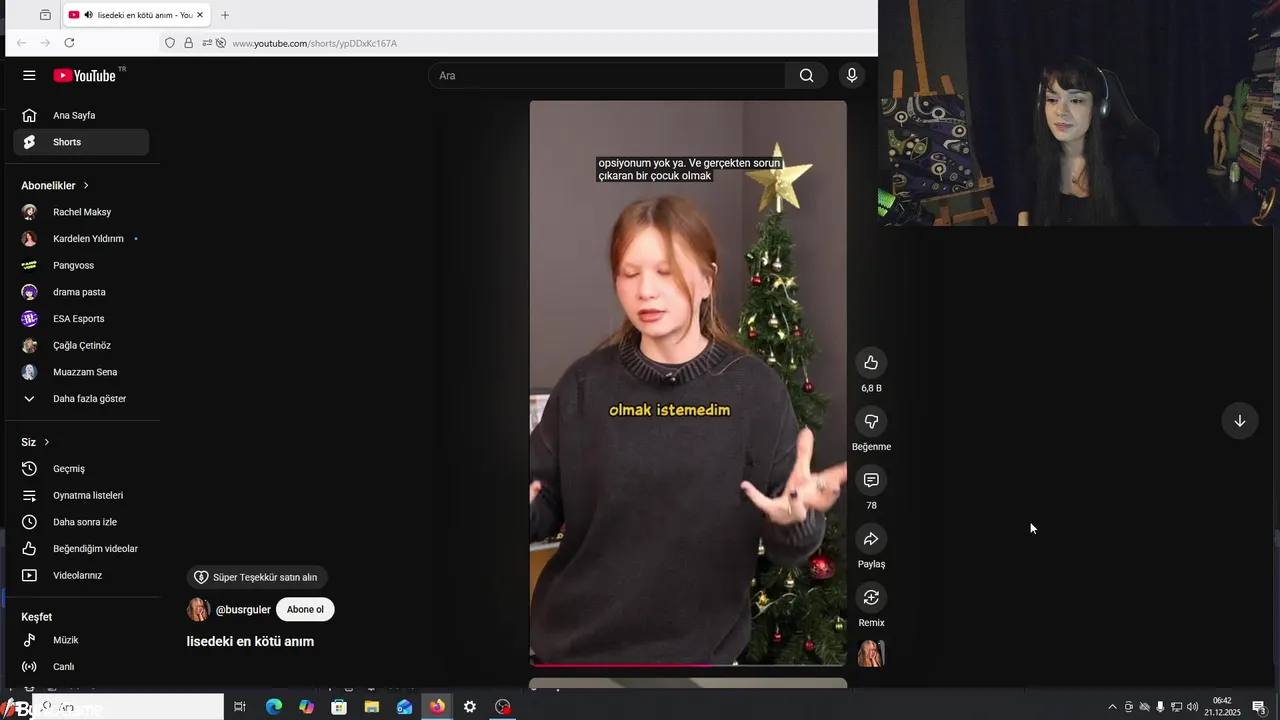
Task: Go back in browser history
Action: click(21, 43)
